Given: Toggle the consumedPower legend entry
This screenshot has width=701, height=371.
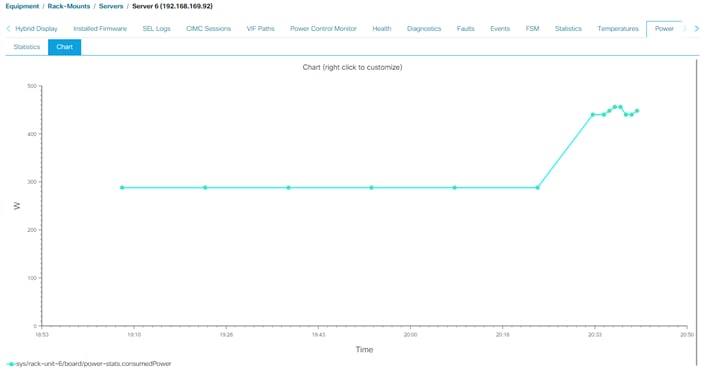Looking at the screenshot, I should click(89, 364).
